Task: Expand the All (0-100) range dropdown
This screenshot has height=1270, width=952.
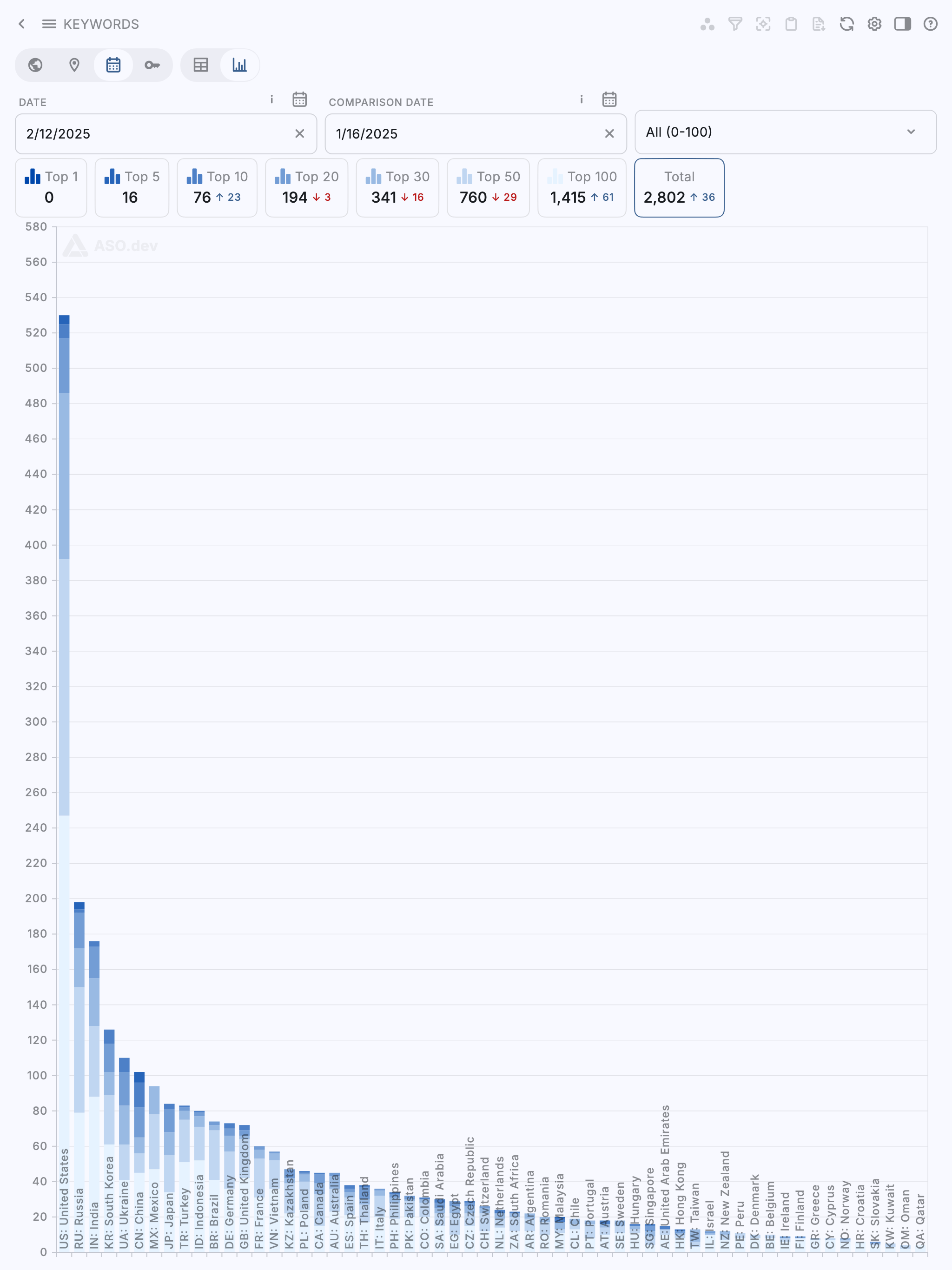Action: coord(785,132)
